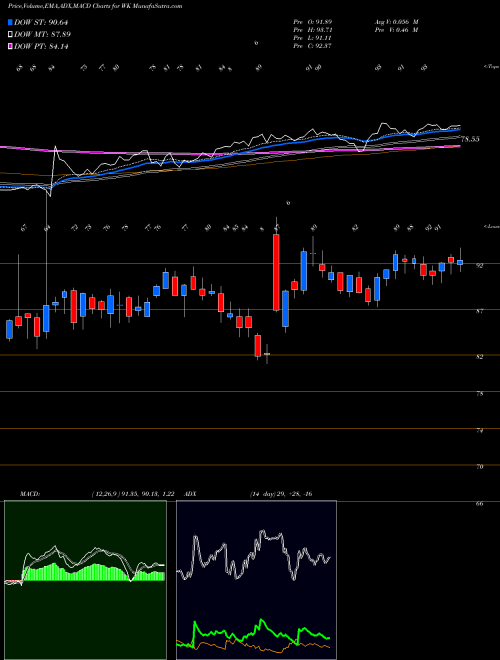Click the 82 price axis label
This screenshot has height=660, width=500.
point(479,357)
